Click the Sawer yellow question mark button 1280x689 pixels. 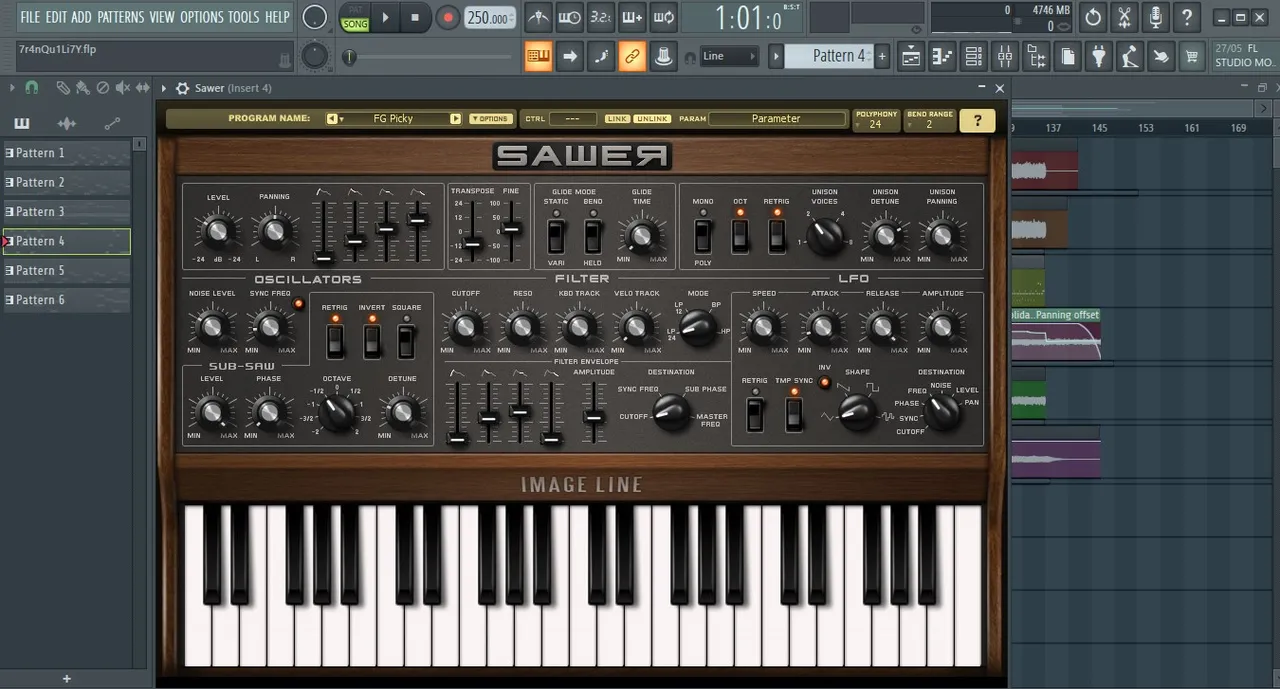click(977, 120)
